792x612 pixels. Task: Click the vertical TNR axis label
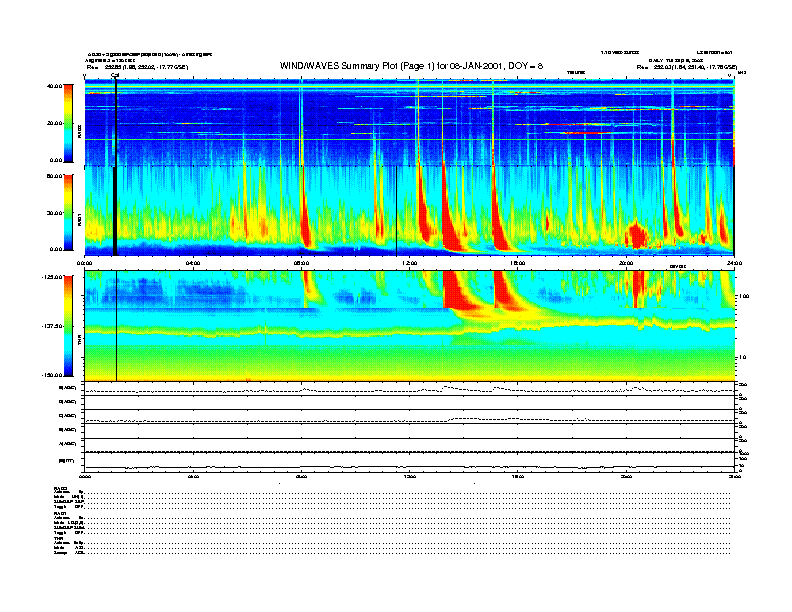(79, 342)
